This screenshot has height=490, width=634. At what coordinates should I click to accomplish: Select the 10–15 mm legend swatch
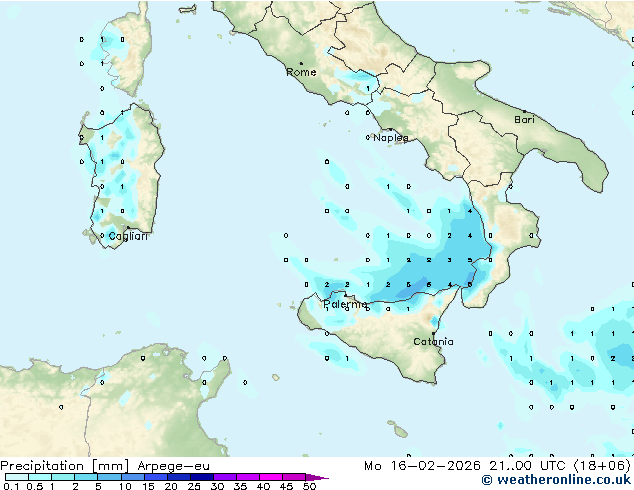[x=132, y=477]
